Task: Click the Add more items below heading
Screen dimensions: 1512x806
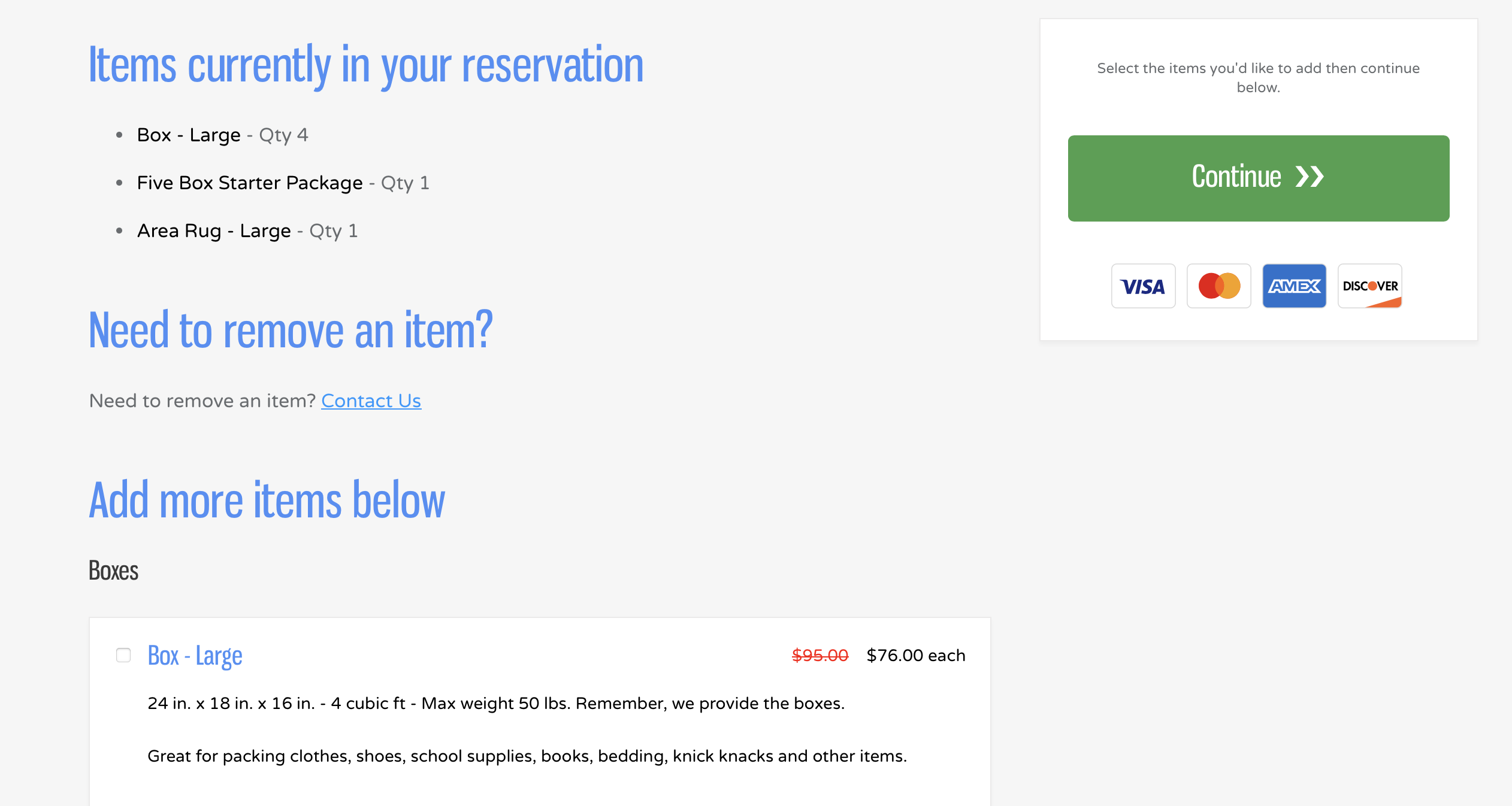Action: coord(267,499)
